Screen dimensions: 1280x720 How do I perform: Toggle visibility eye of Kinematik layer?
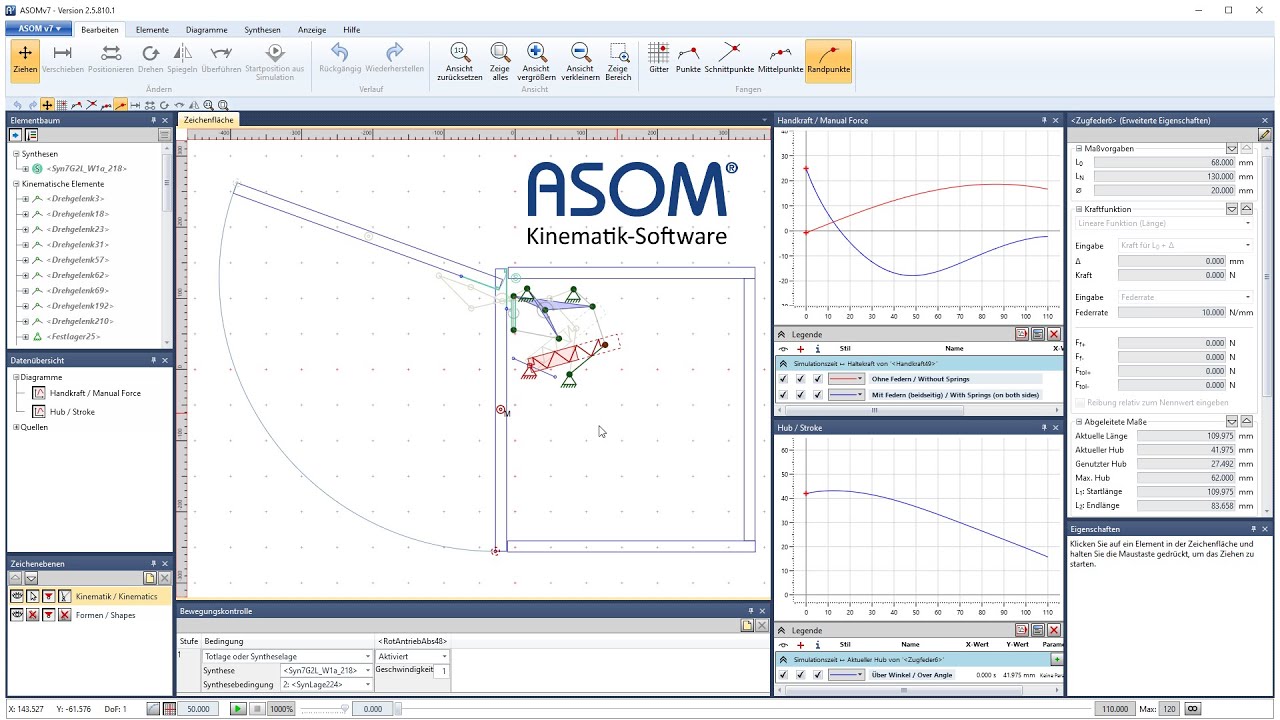pyautogui.click(x=16, y=596)
